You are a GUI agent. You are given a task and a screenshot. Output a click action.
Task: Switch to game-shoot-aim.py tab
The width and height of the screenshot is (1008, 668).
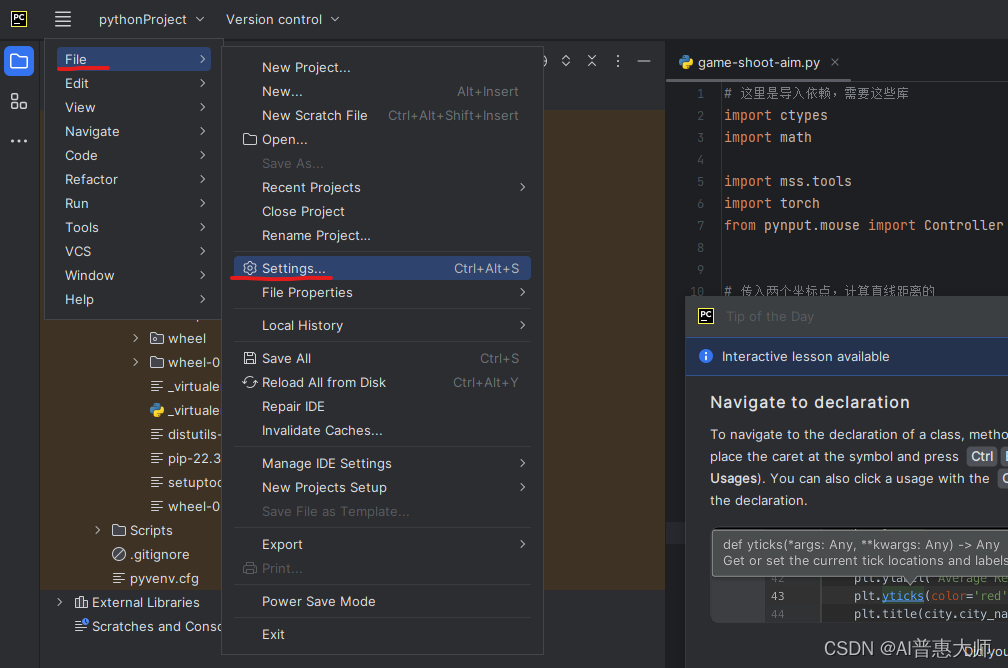pyautogui.click(x=759, y=62)
